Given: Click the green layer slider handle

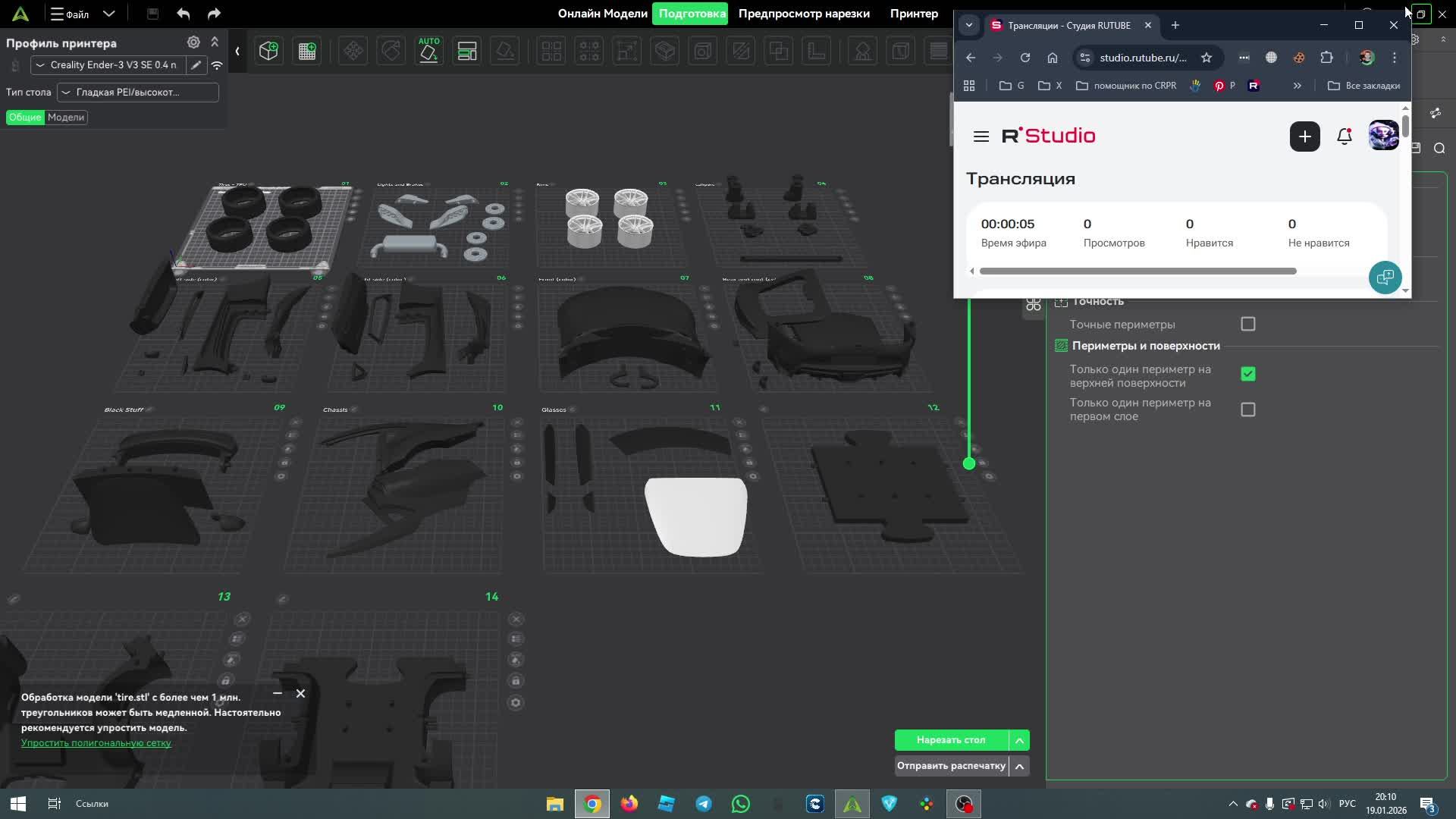Looking at the screenshot, I should coord(969,463).
